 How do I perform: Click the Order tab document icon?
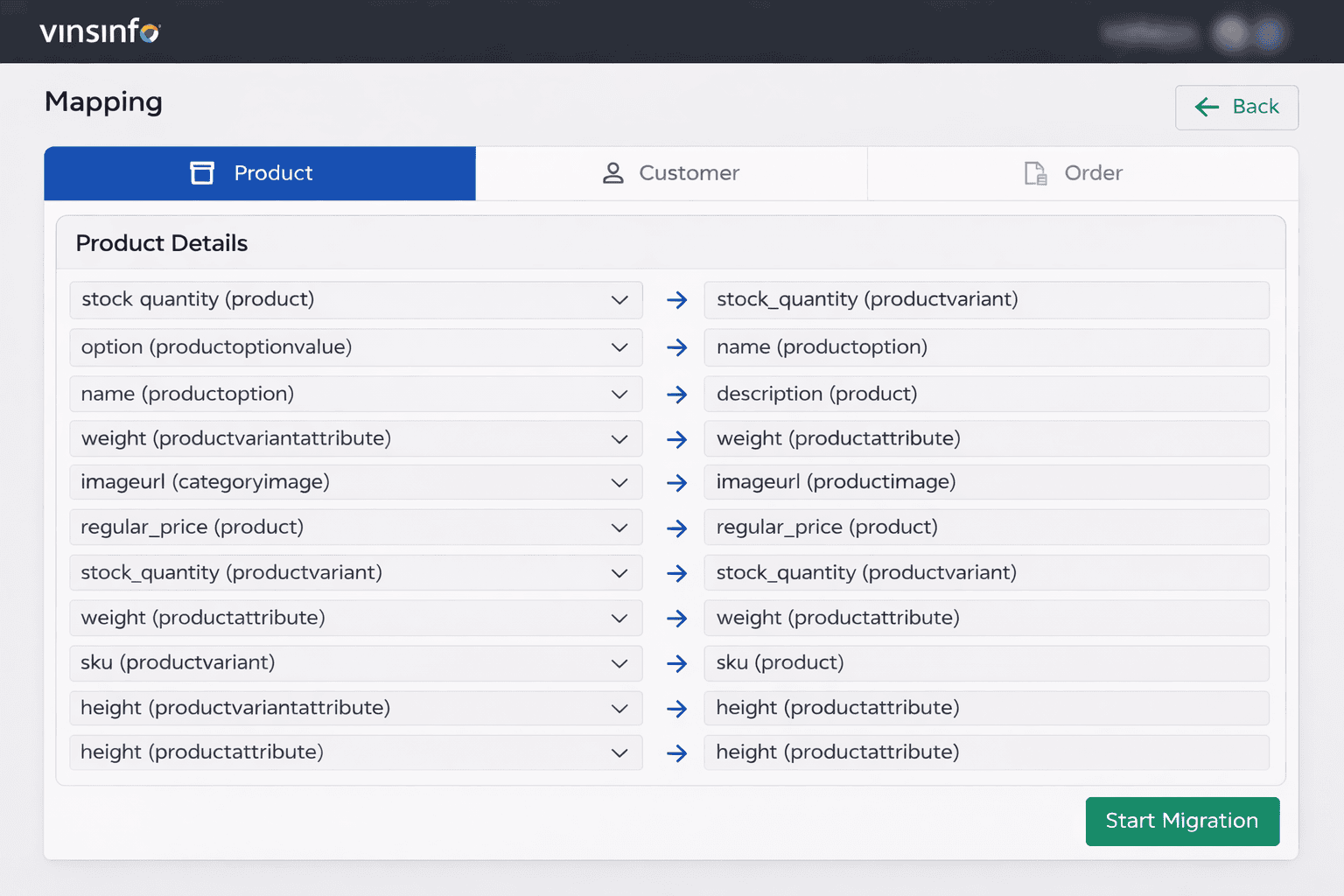click(1035, 173)
